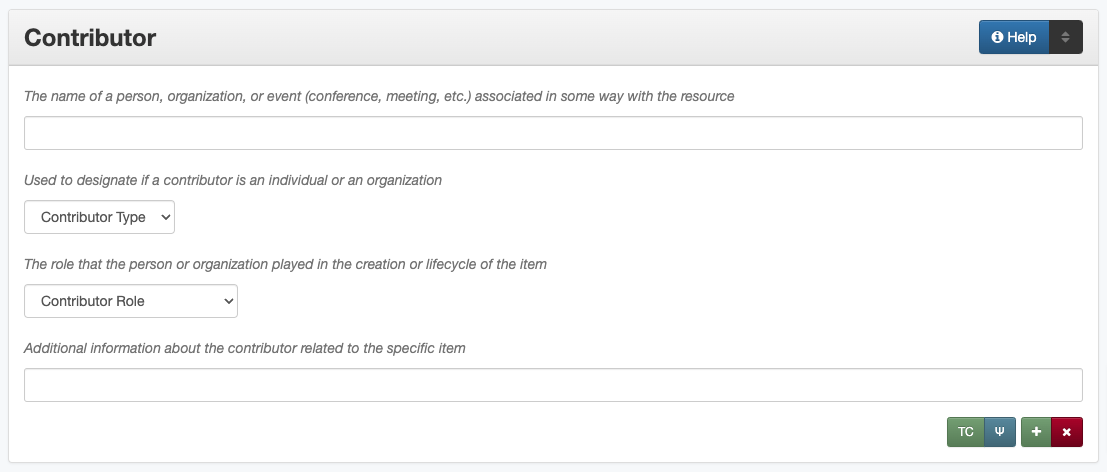The height and width of the screenshot is (472, 1107).
Task: Click the contributor role description text
Action: [285, 265]
